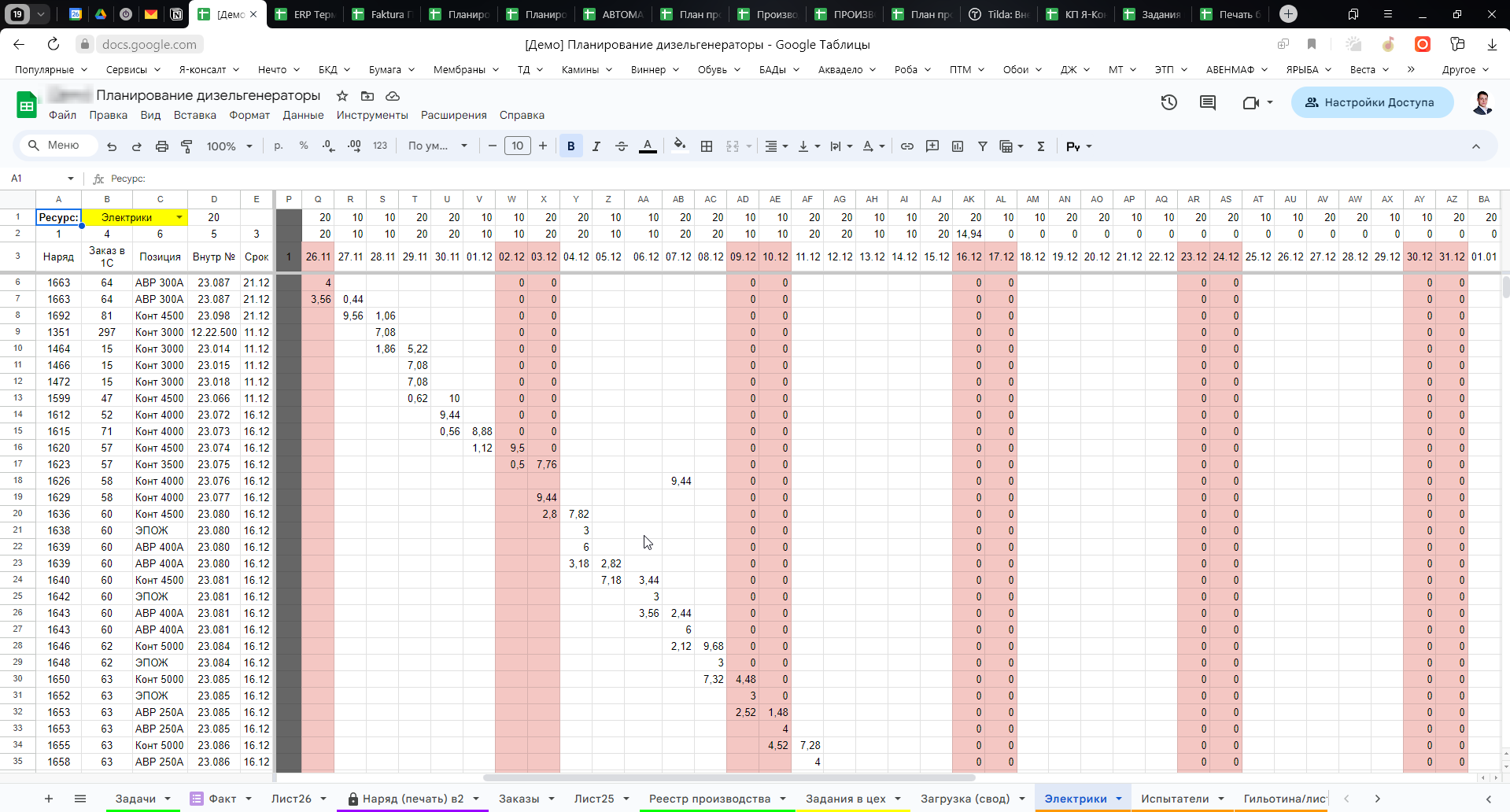Redo the last undone action

[137, 146]
